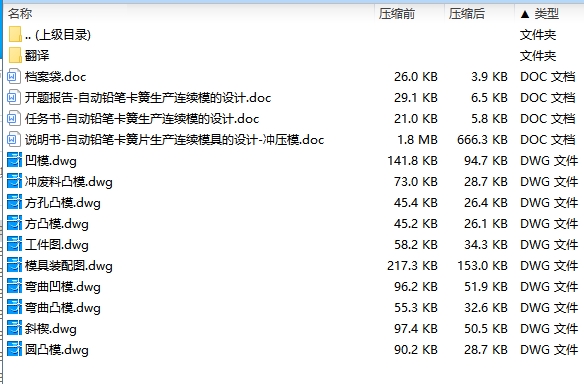Click the 32.6 KB compressed size
This screenshot has height=384, width=584.
[x=486, y=308]
